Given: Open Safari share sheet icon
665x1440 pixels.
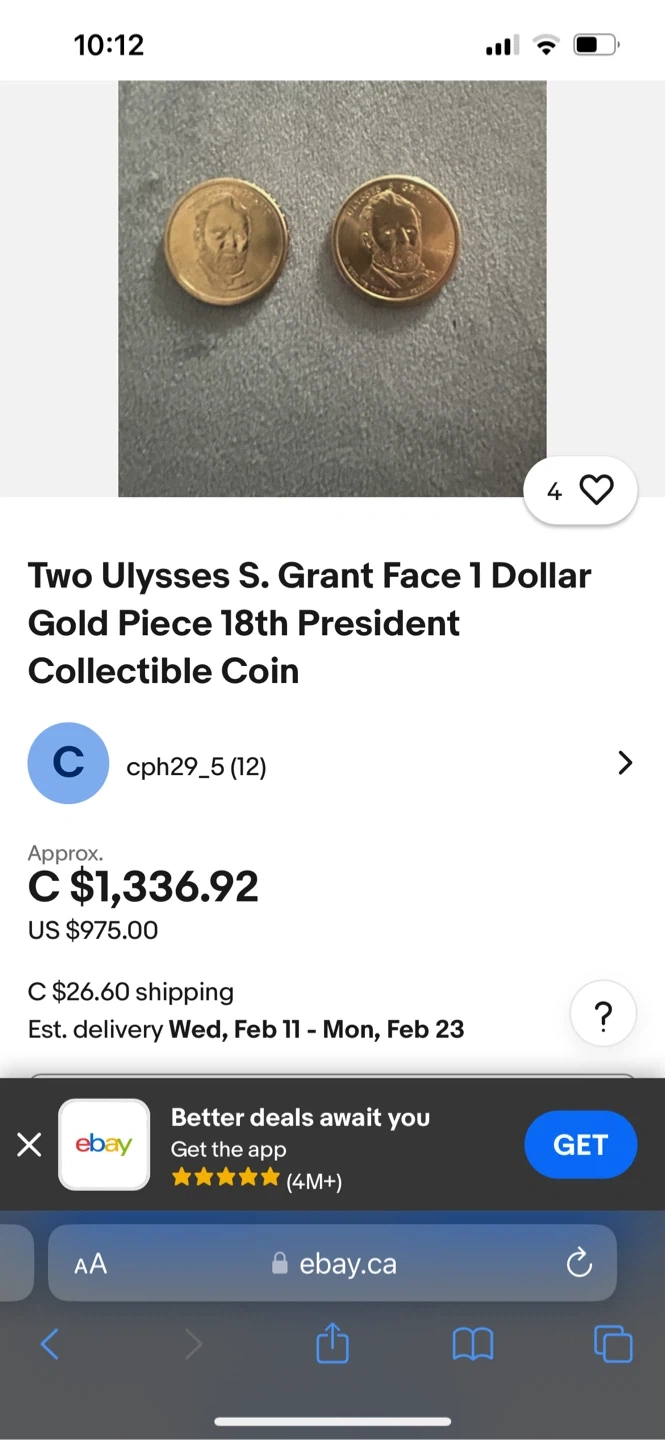Looking at the screenshot, I should 333,1343.
